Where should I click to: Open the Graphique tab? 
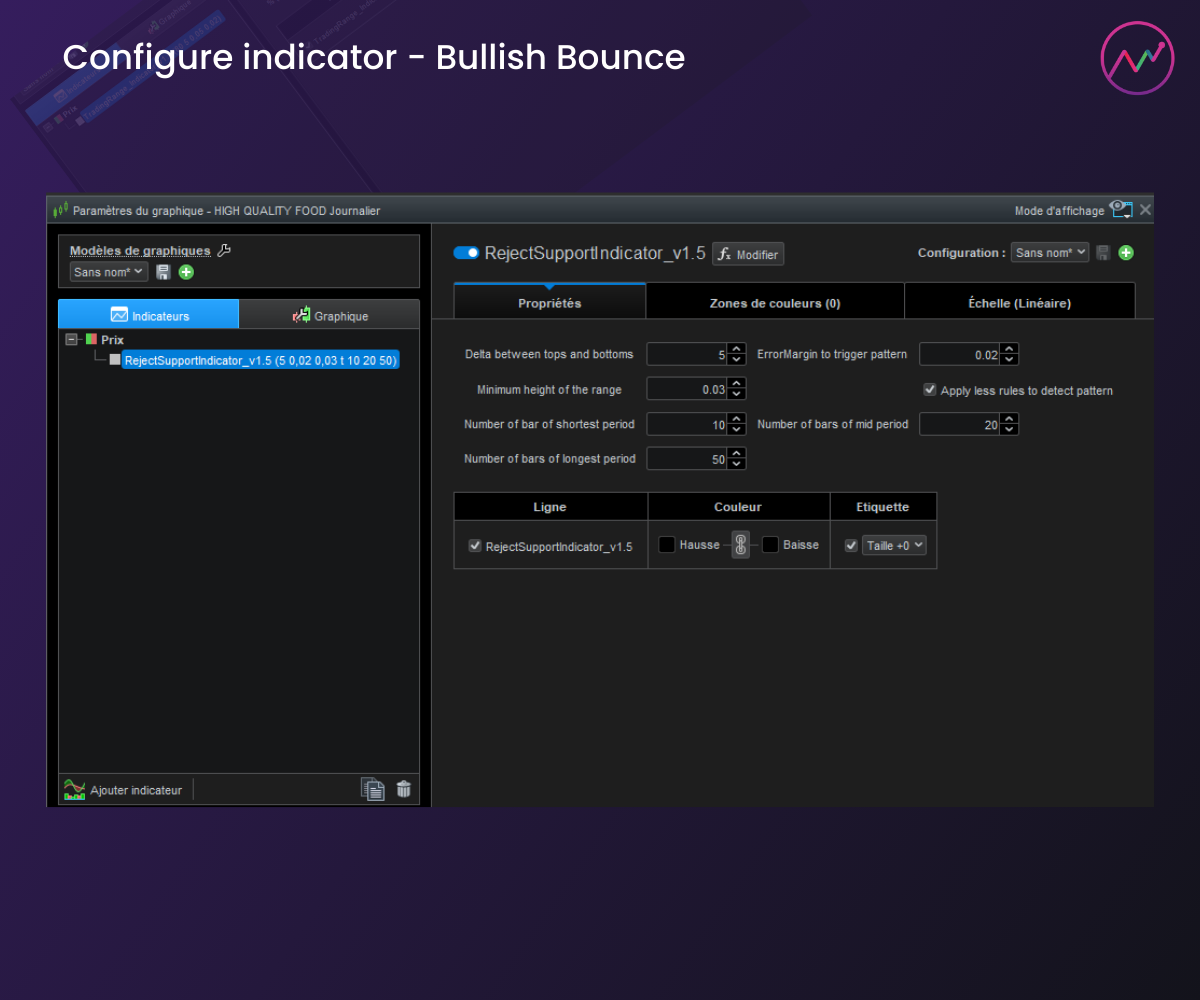[x=329, y=315]
